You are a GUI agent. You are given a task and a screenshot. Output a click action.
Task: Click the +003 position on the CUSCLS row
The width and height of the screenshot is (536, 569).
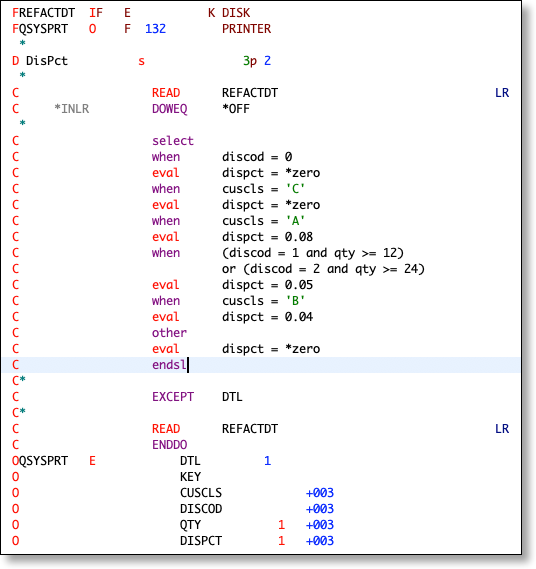click(320, 493)
